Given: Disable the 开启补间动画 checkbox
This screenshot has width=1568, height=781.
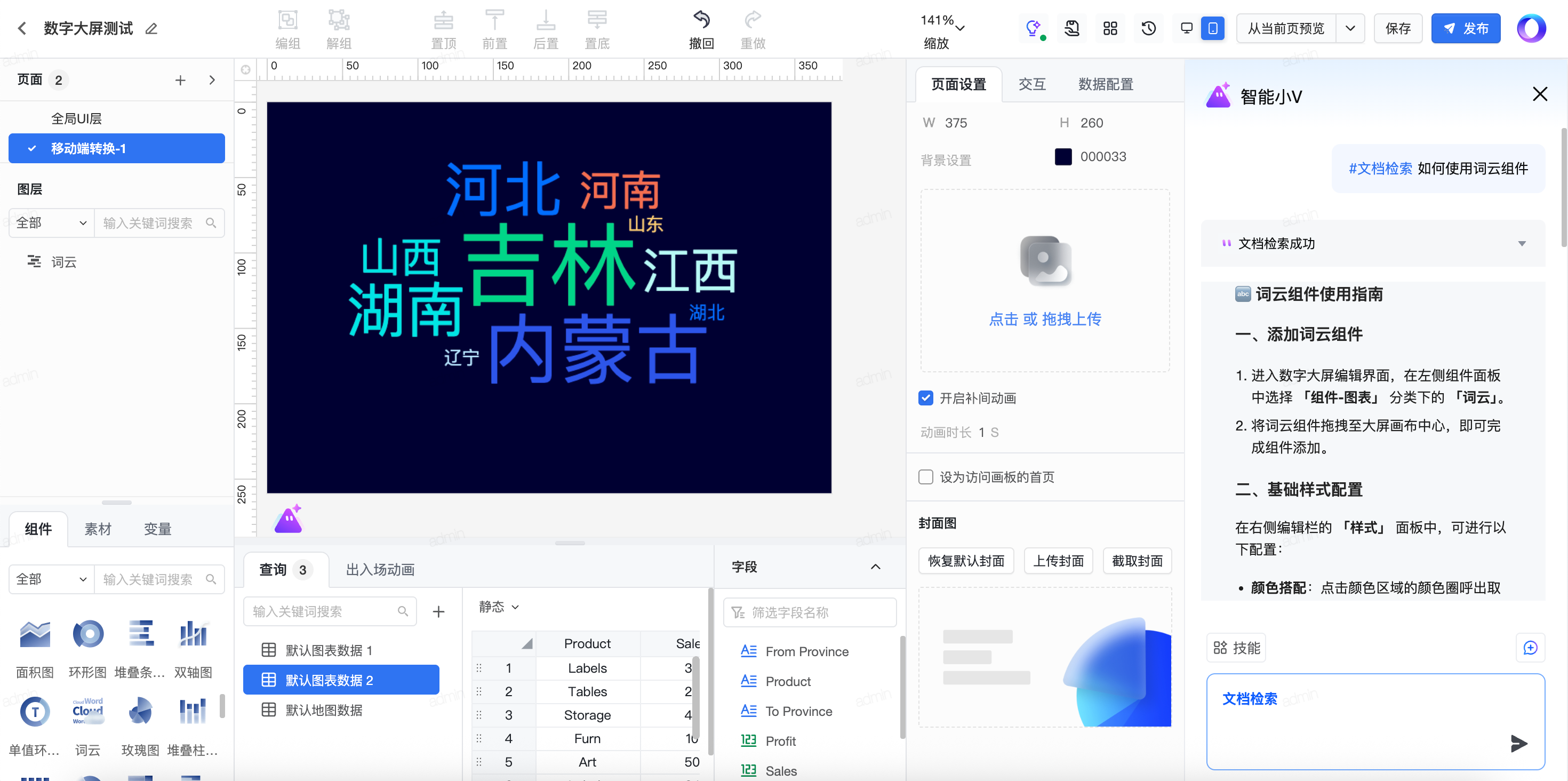Looking at the screenshot, I should point(925,398).
